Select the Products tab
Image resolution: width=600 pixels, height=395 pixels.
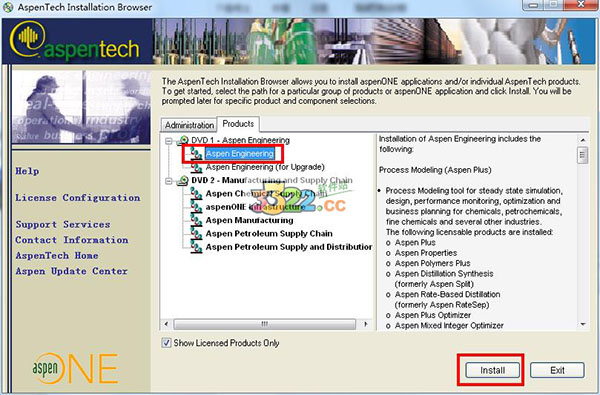coord(238,124)
